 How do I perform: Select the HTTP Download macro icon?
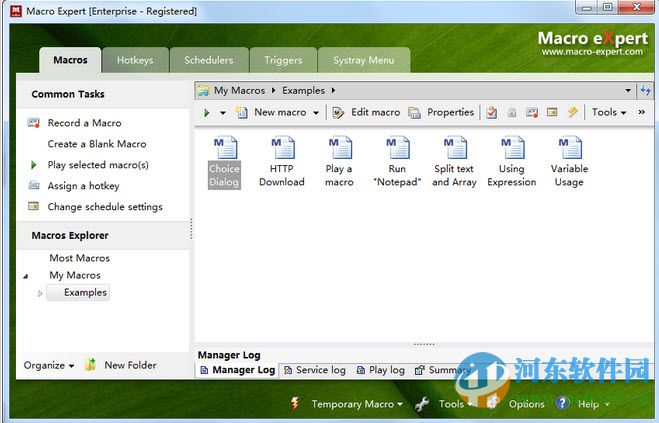[281, 161]
